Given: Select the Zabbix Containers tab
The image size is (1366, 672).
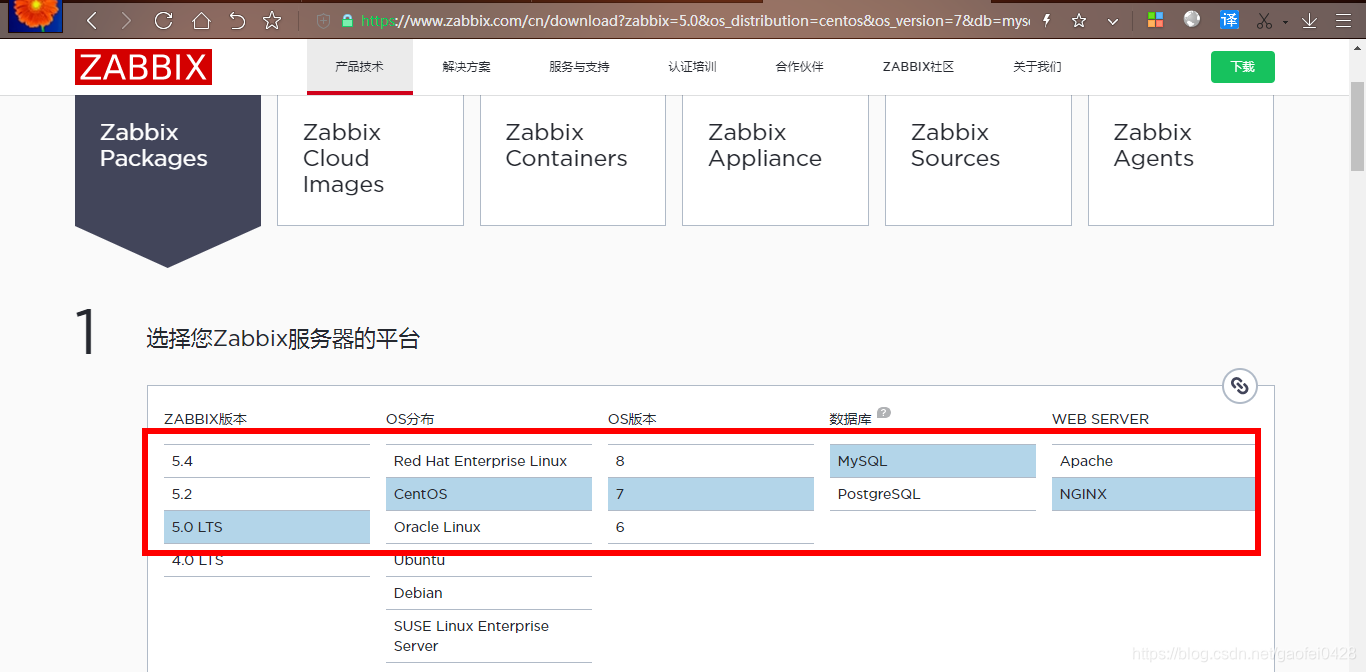Looking at the screenshot, I should point(573,160).
